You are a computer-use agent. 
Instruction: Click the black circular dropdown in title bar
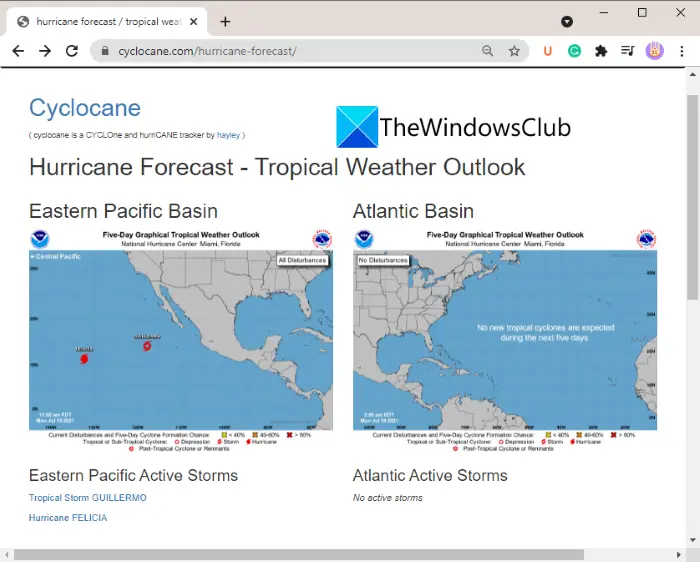(x=567, y=21)
